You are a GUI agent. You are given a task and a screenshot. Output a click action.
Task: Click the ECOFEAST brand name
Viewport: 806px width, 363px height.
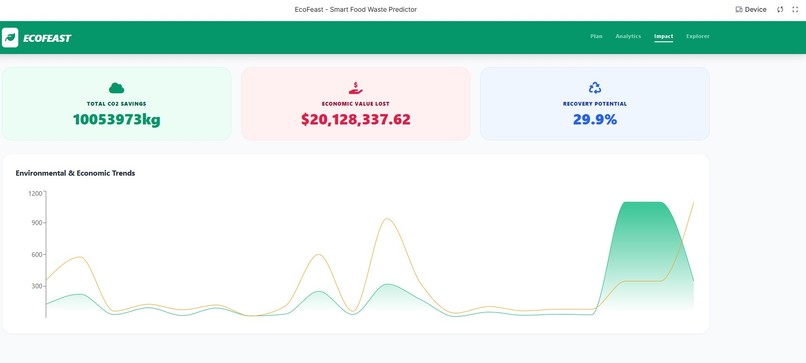click(47, 38)
